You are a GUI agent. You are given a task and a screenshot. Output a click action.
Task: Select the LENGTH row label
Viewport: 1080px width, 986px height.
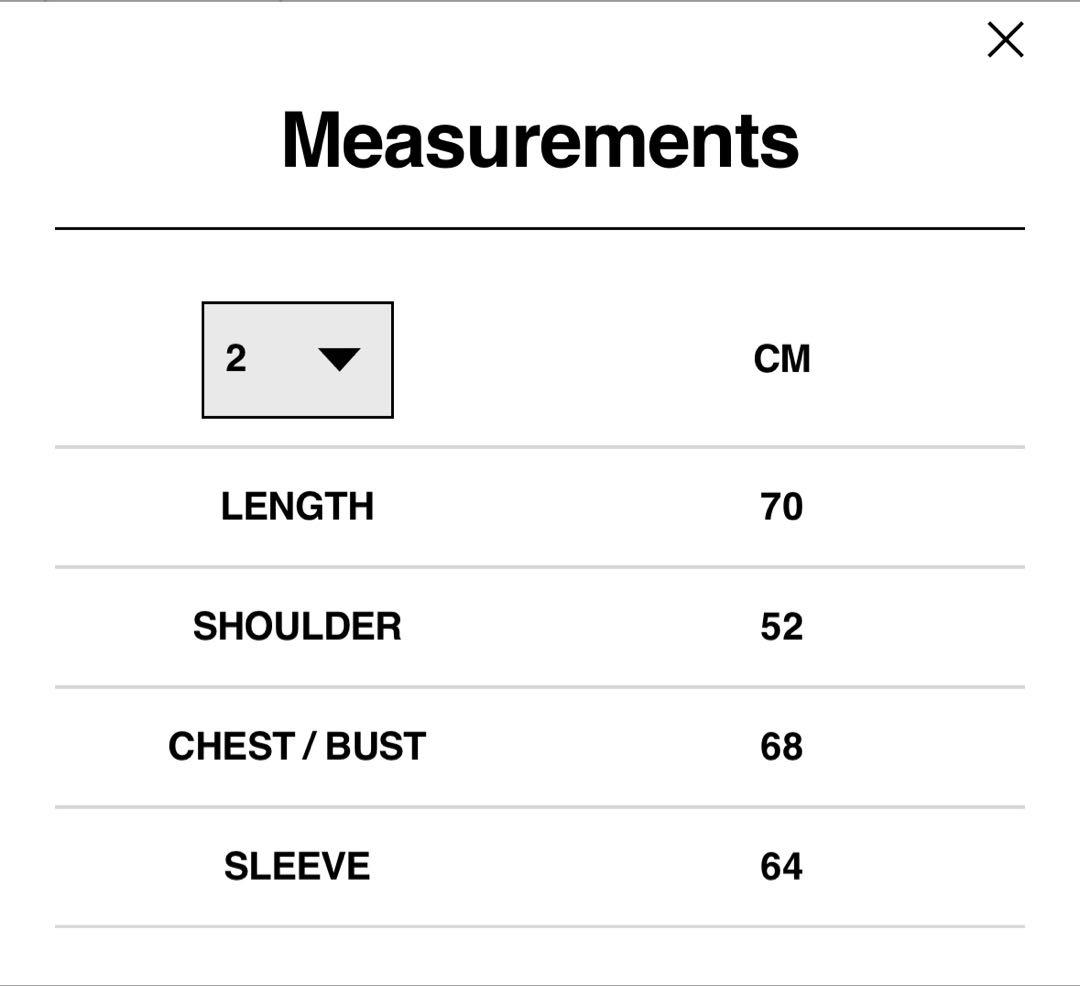(x=297, y=507)
